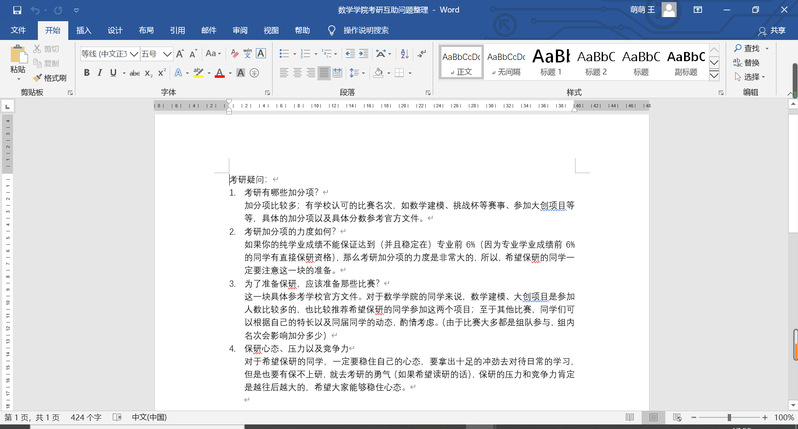Click the red font color swatch
This screenshot has height=429, width=798.
pos(222,73)
